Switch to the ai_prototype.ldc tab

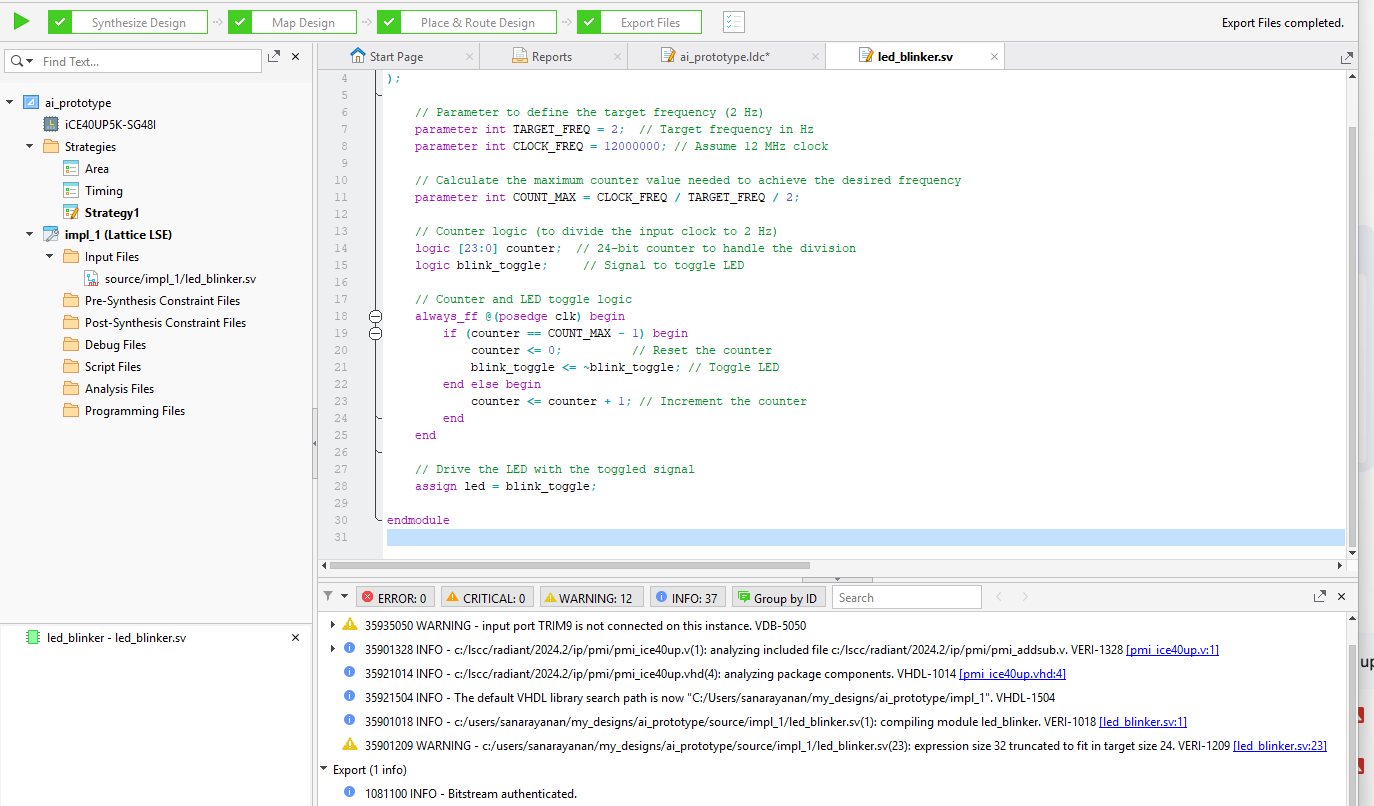tap(724, 57)
